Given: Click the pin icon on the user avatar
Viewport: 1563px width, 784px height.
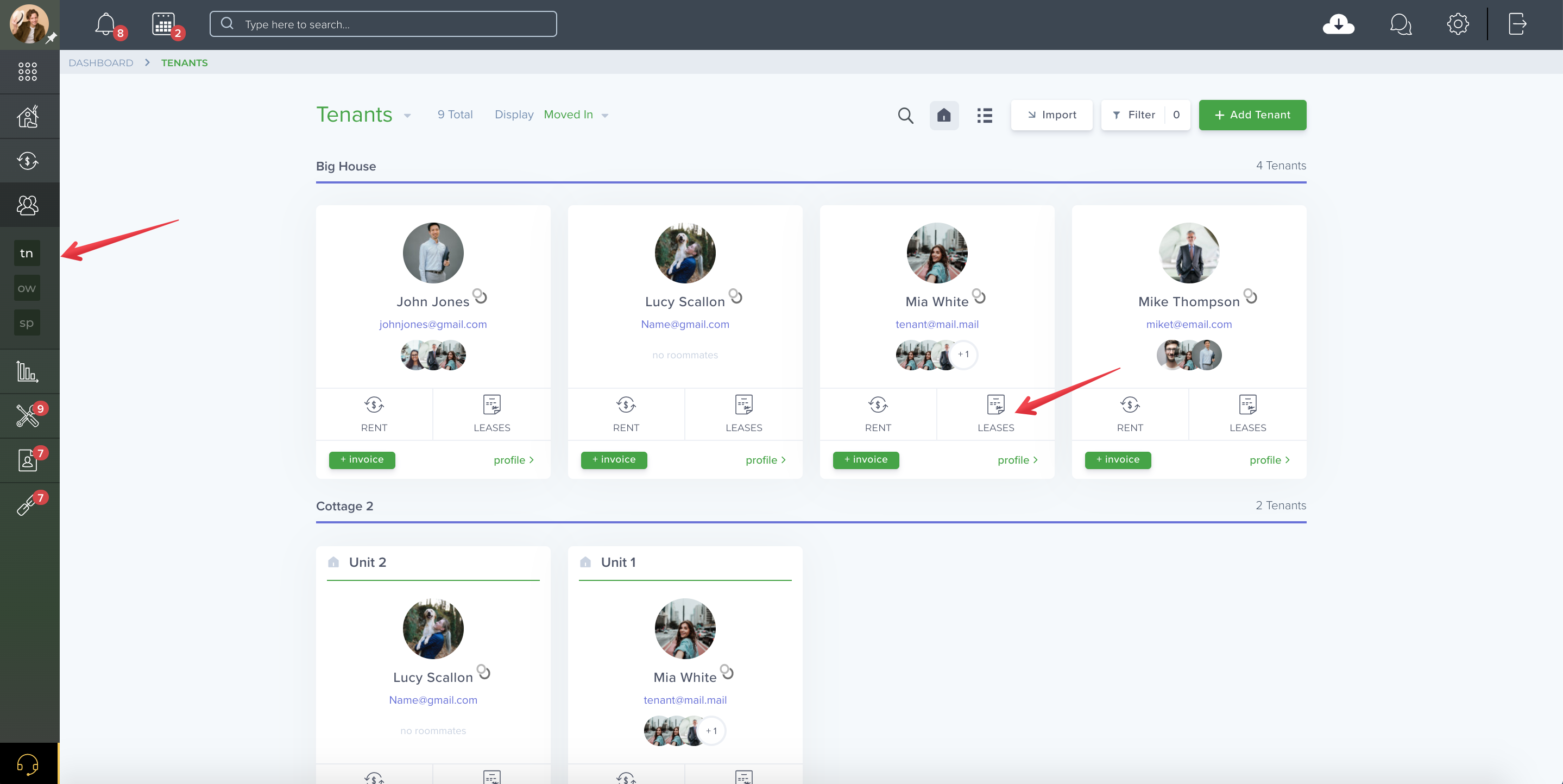Looking at the screenshot, I should [52, 38].
